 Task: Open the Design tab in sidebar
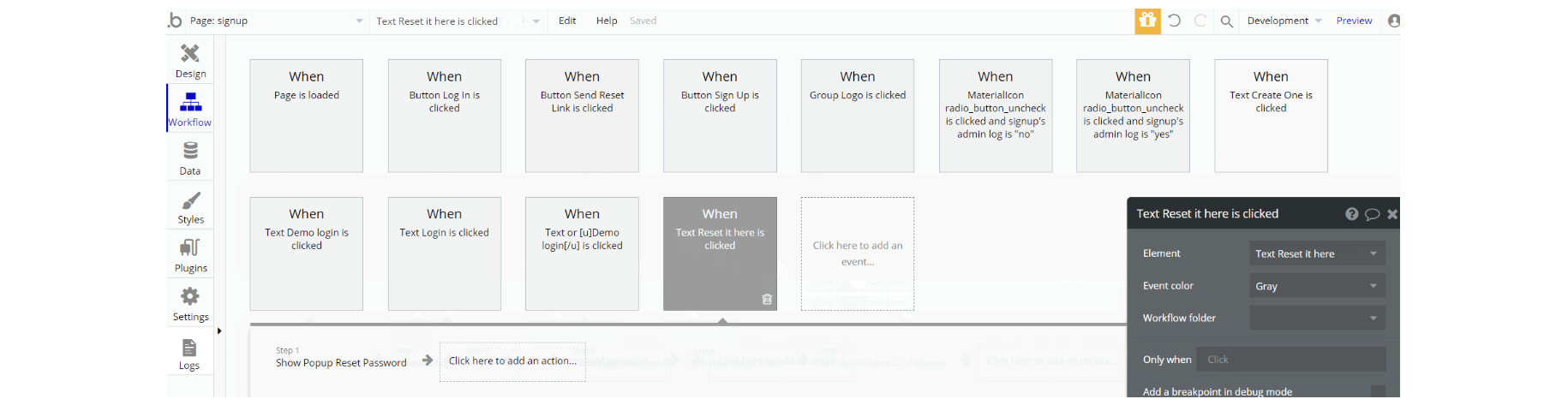point(190,60)
